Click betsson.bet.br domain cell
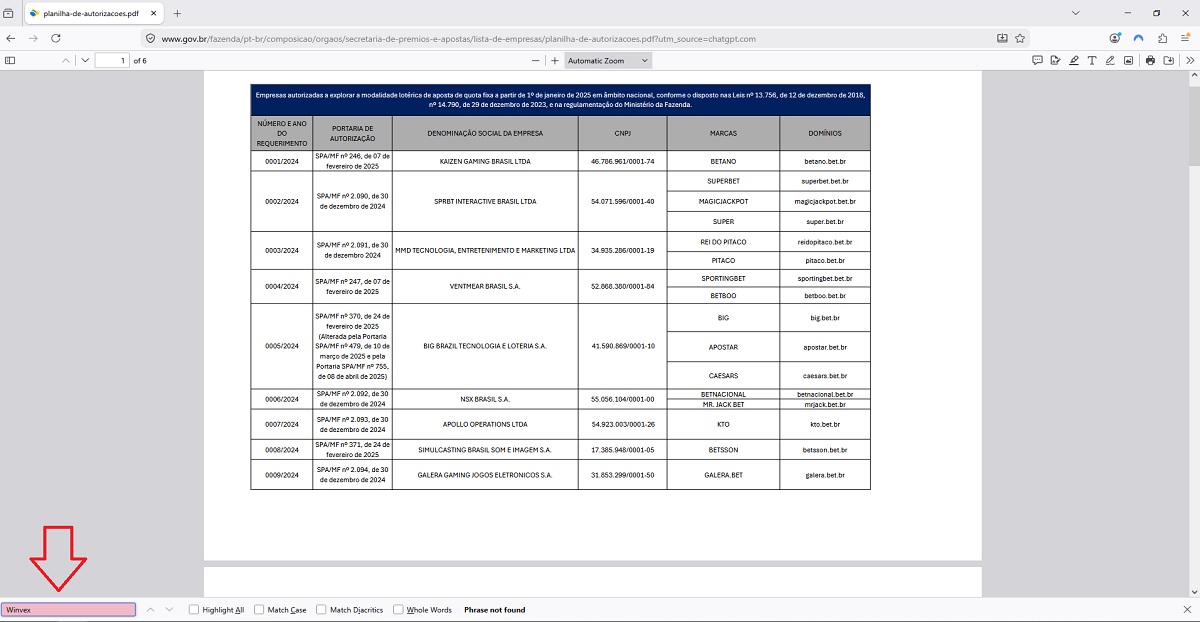Screen dimensions: 1200x622 (824, 450)
